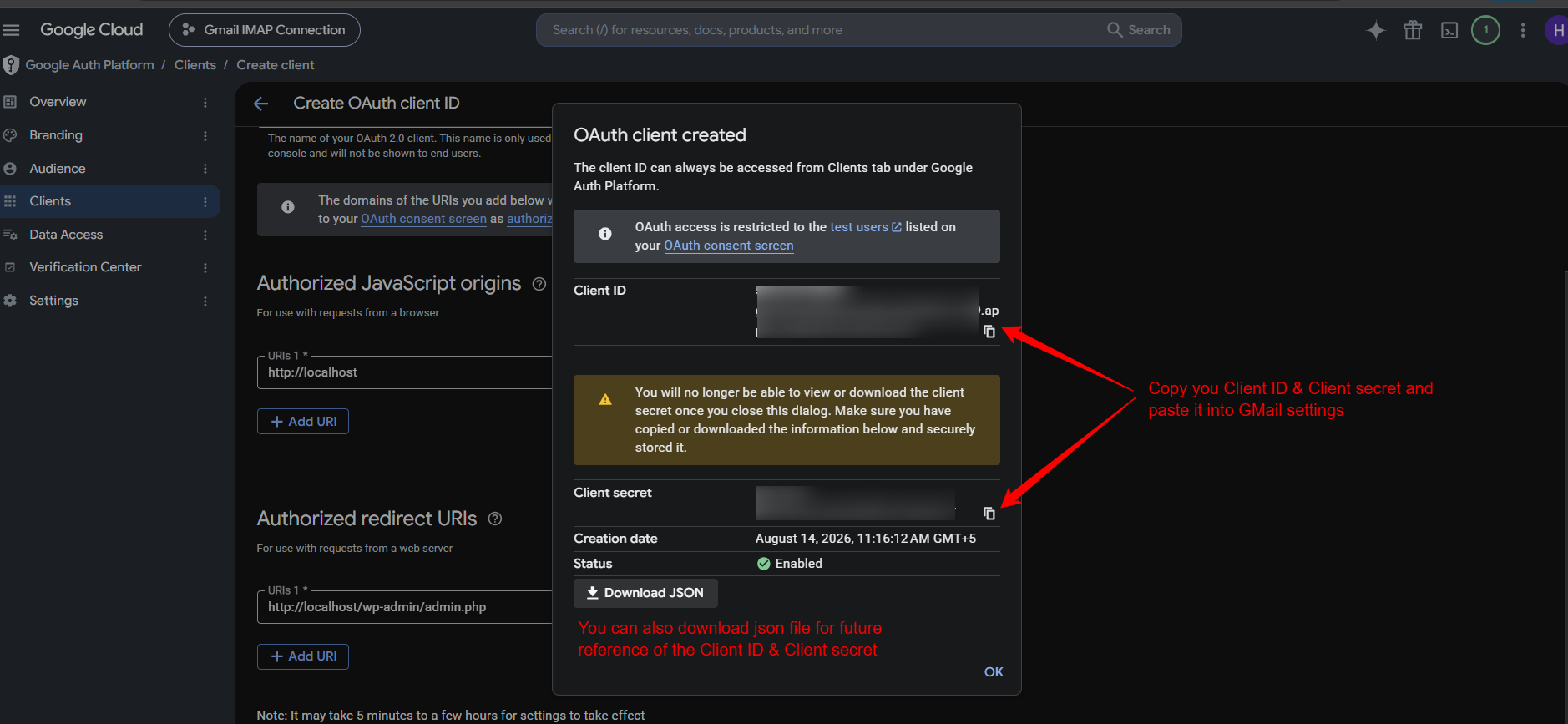Click the Google Auth Platform shield icon
Image resolution: width=1568 pixels, height=724 pixels.
pyautogui.click(x=11, y=65)
